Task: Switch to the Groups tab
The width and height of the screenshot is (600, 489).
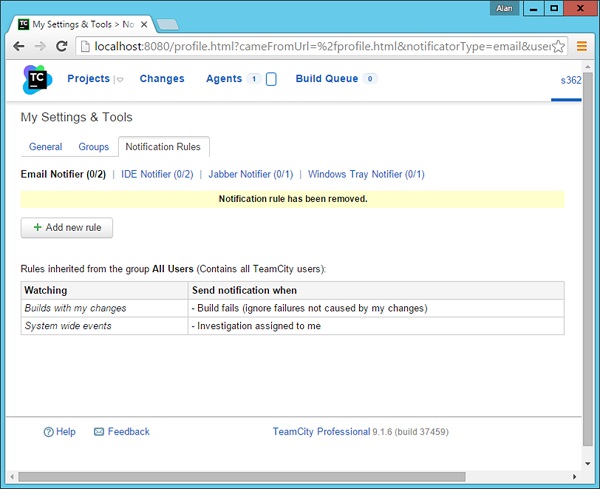Action: coord(94,147)
